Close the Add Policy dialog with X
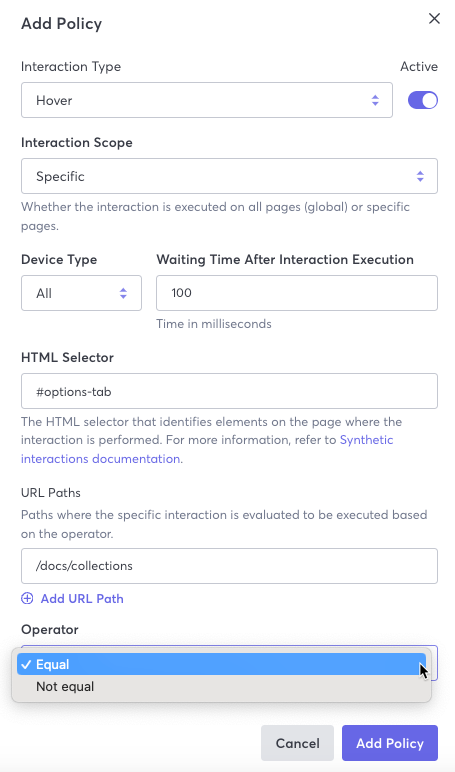 click(434, 19)
